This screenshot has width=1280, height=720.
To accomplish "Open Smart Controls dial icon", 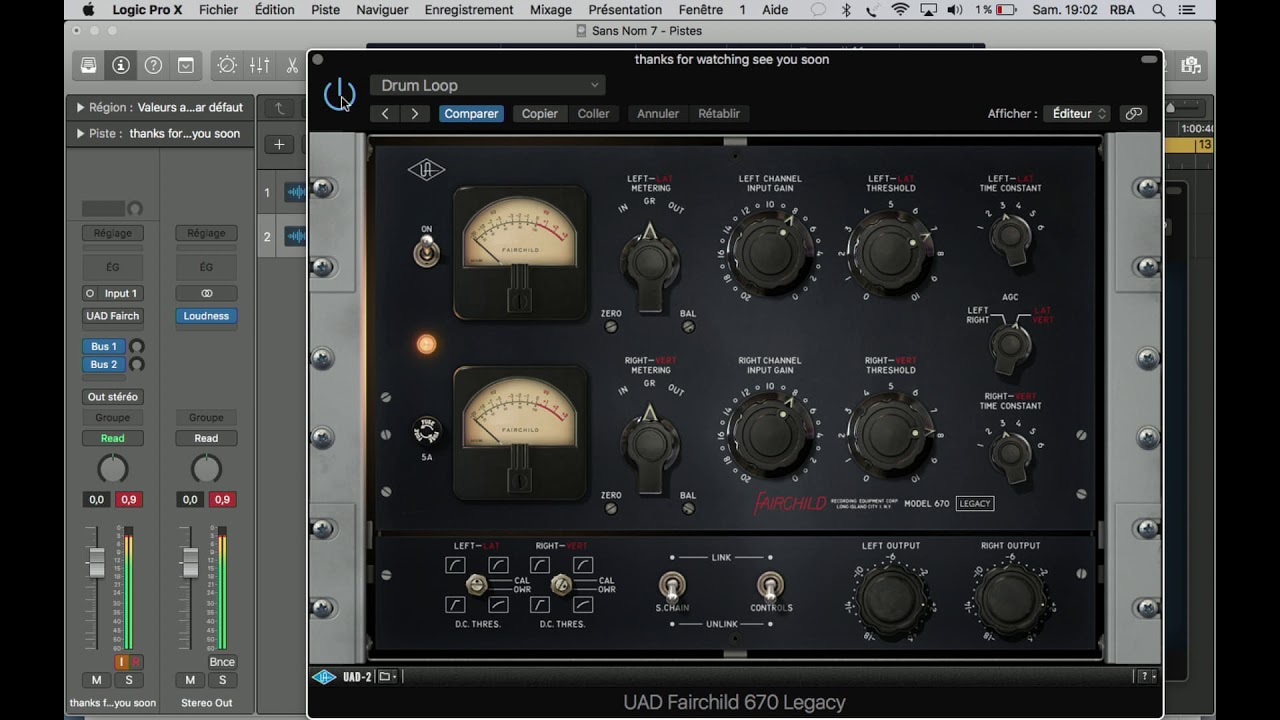I will point(227,65).
